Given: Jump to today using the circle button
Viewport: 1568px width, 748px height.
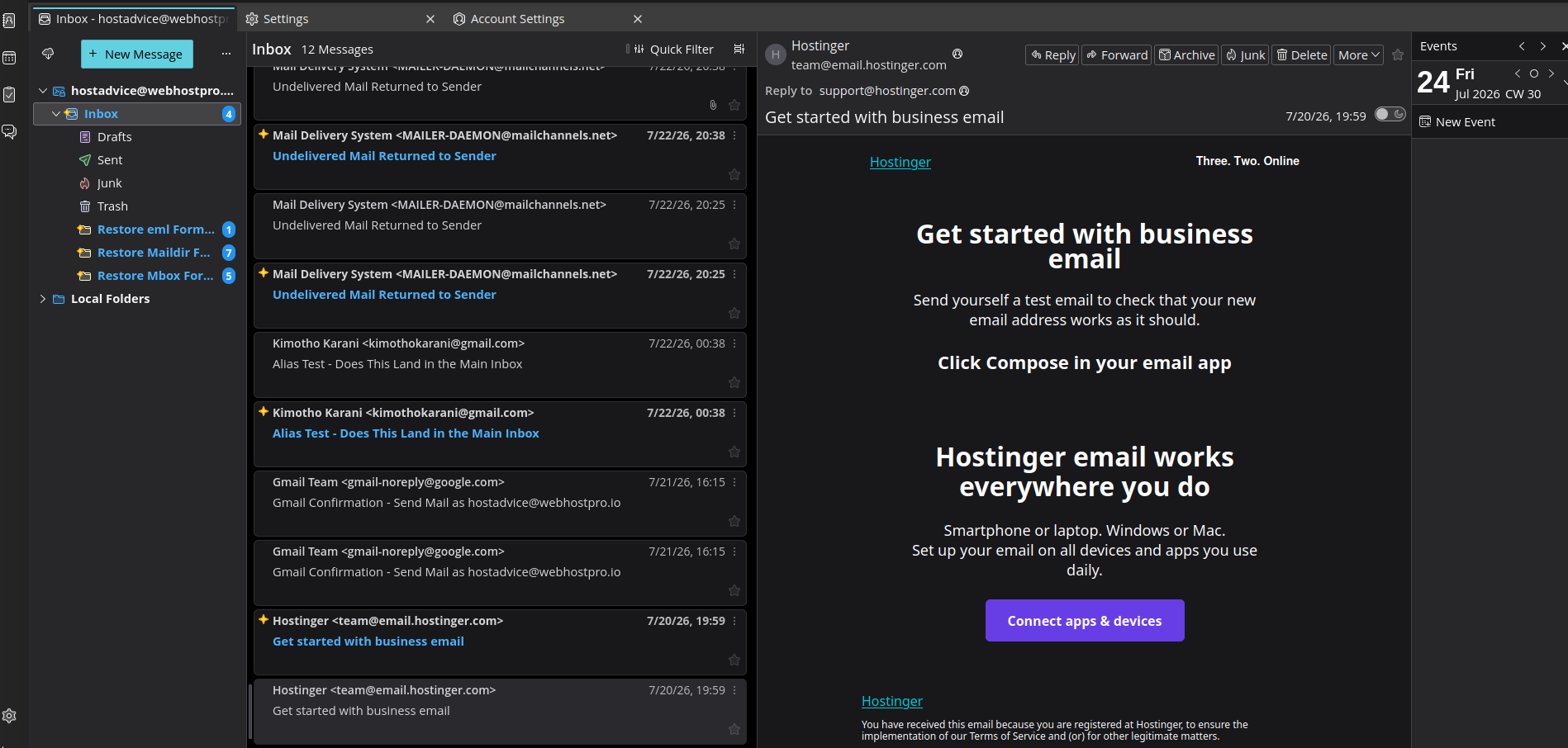Looking at the screenshot, I should (x=1534, y=73).
